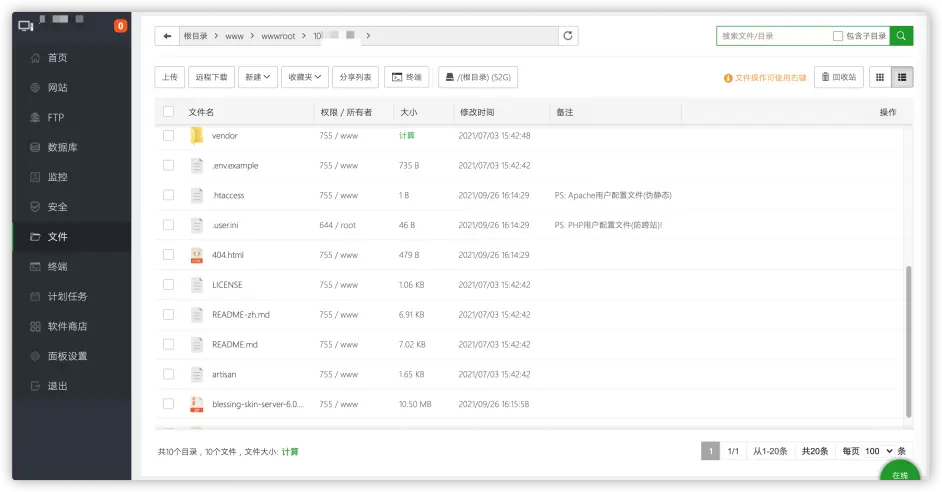Screen dimensions: 942x492
Task: Open 数据库 in the sidebar
Action: 62,147
